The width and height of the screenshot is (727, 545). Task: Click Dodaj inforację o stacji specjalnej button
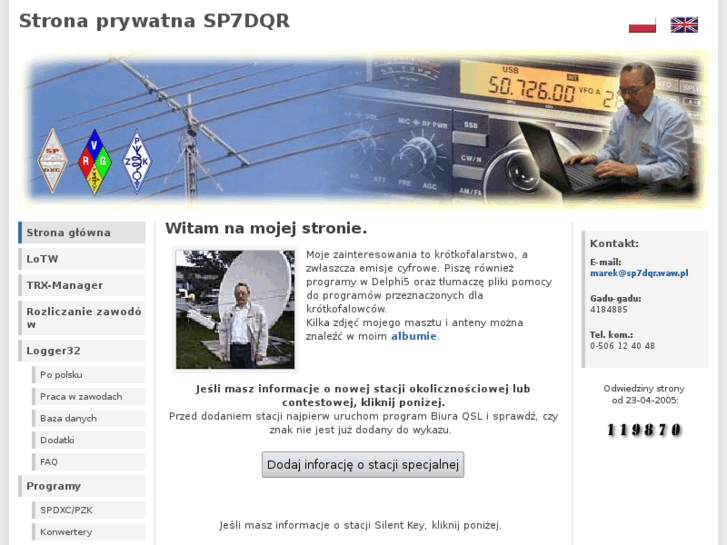coord(363,464)
